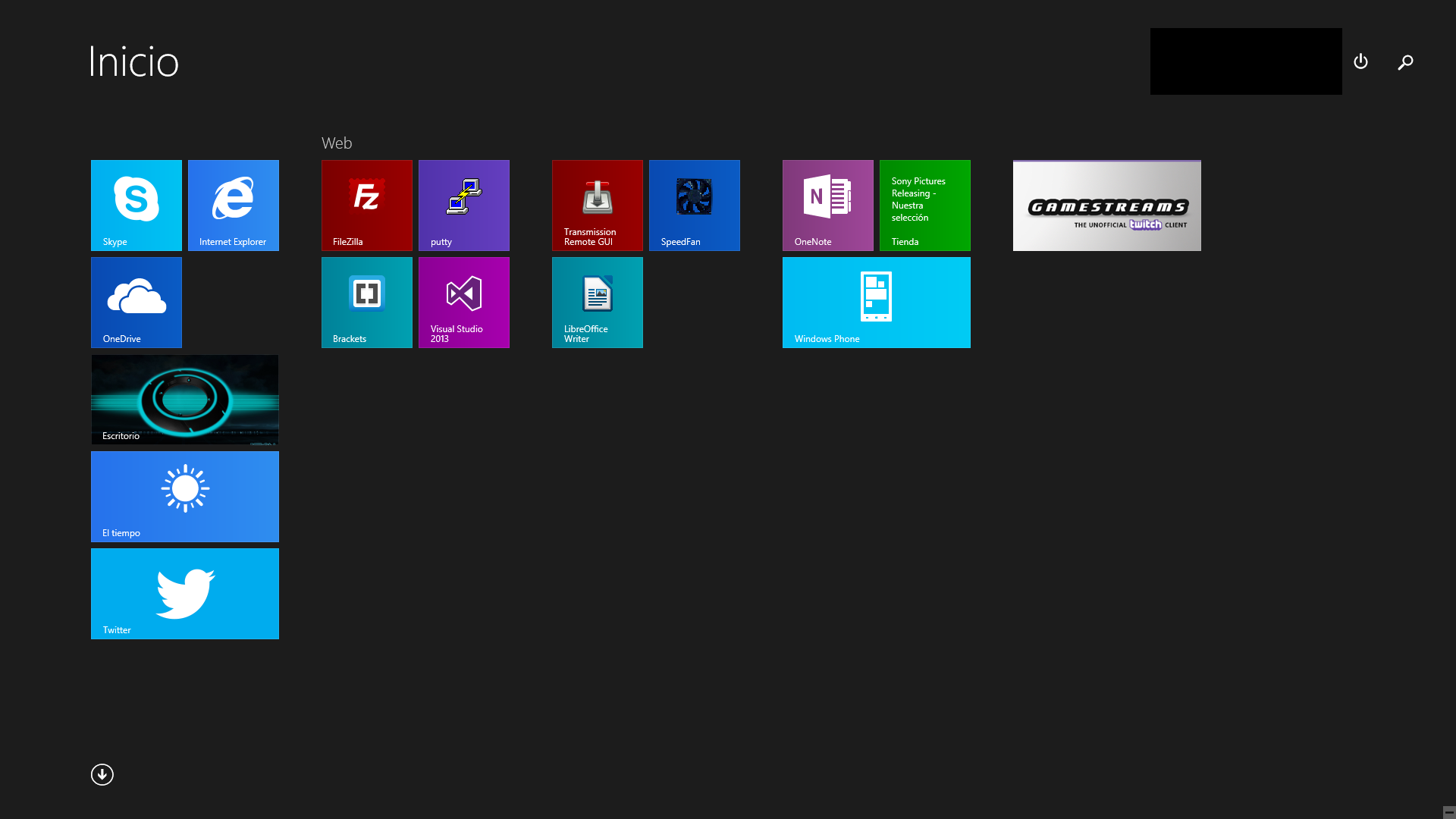Click the Inicio title
Image resolution: width=1456 pixels, height=819 pixels.
pos(134,61)
